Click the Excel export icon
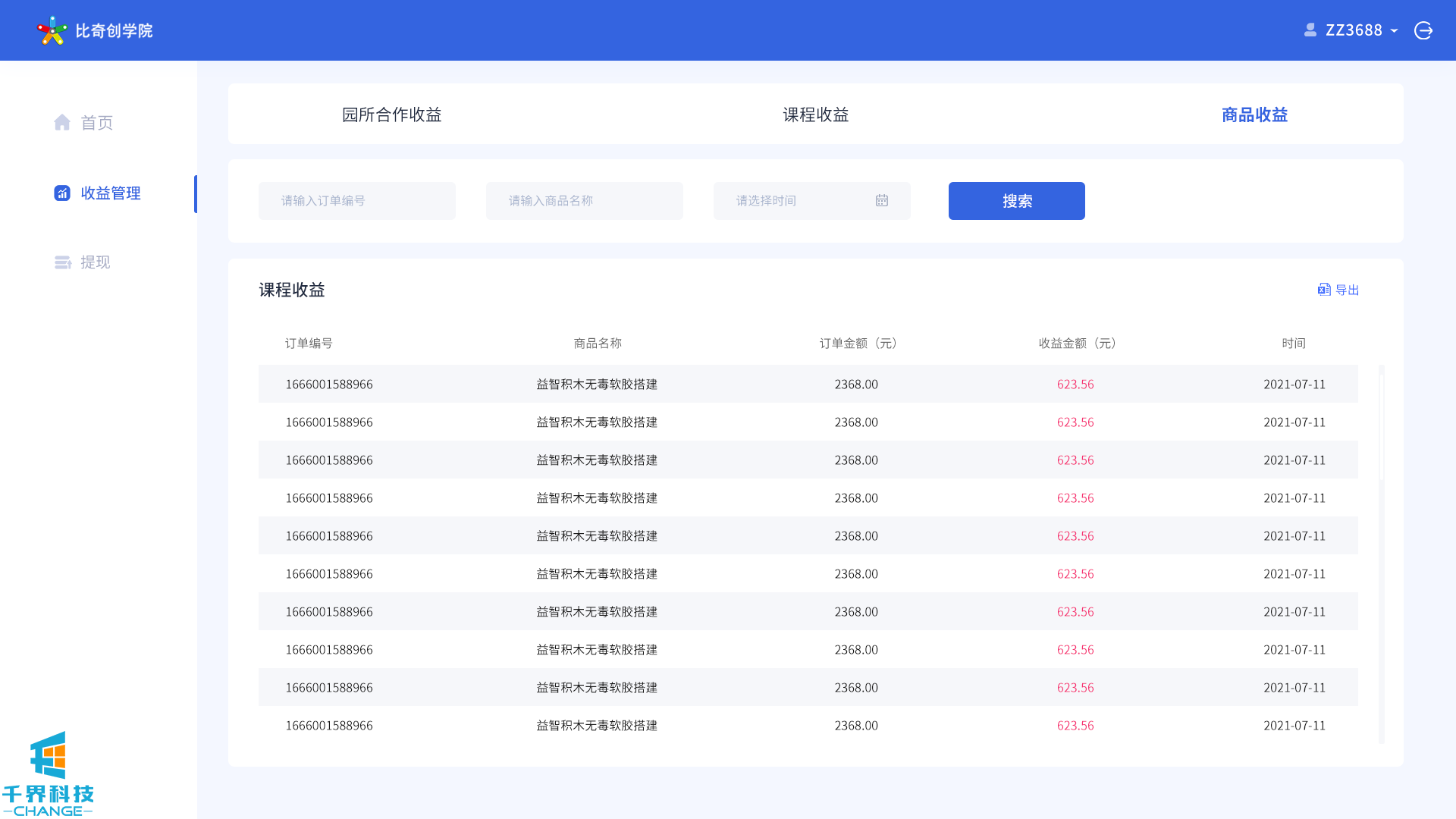 pyautogui.click(x=1324, y=290)
